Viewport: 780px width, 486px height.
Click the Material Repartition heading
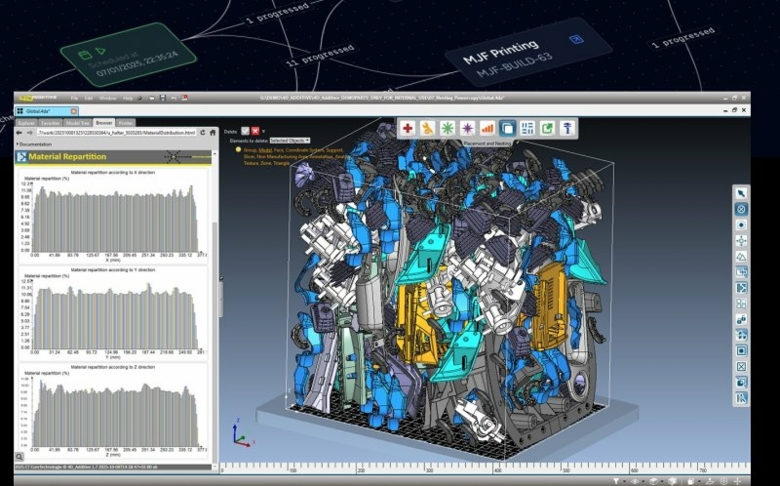click(67, 157)
